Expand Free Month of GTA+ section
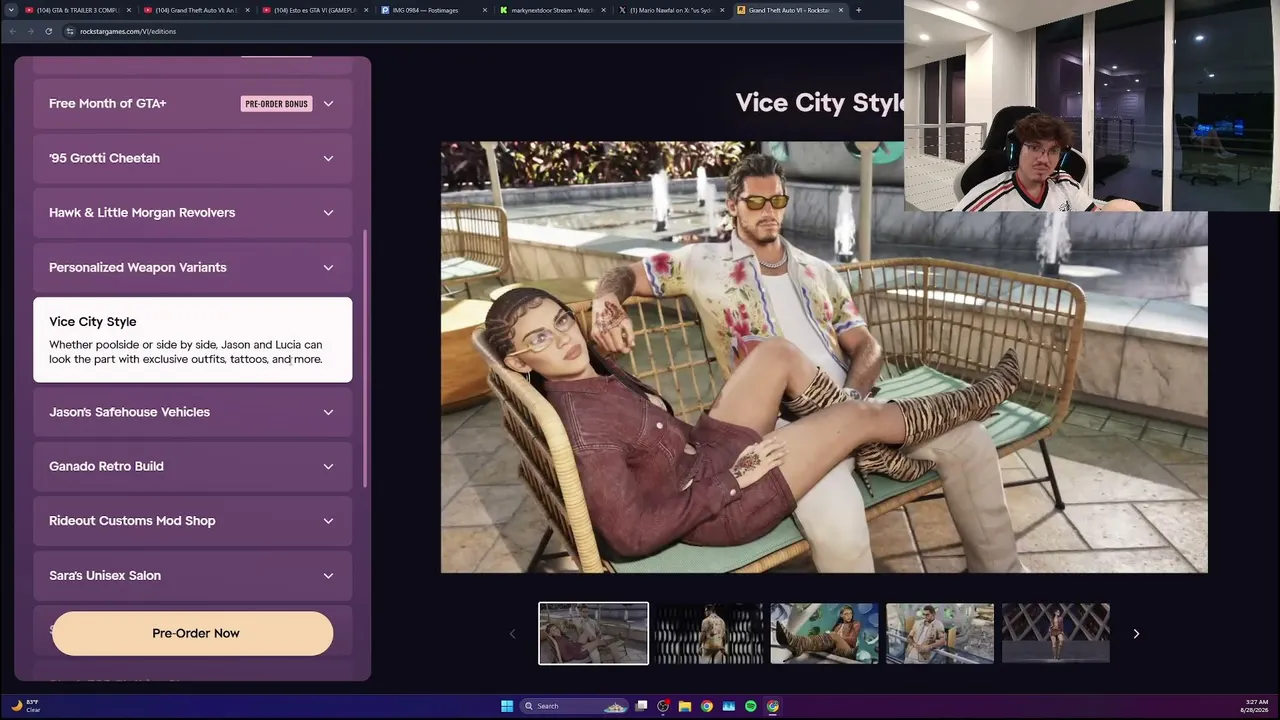Image resolution: width=1280 pixels, height=720 pixels. coord(192,104)
